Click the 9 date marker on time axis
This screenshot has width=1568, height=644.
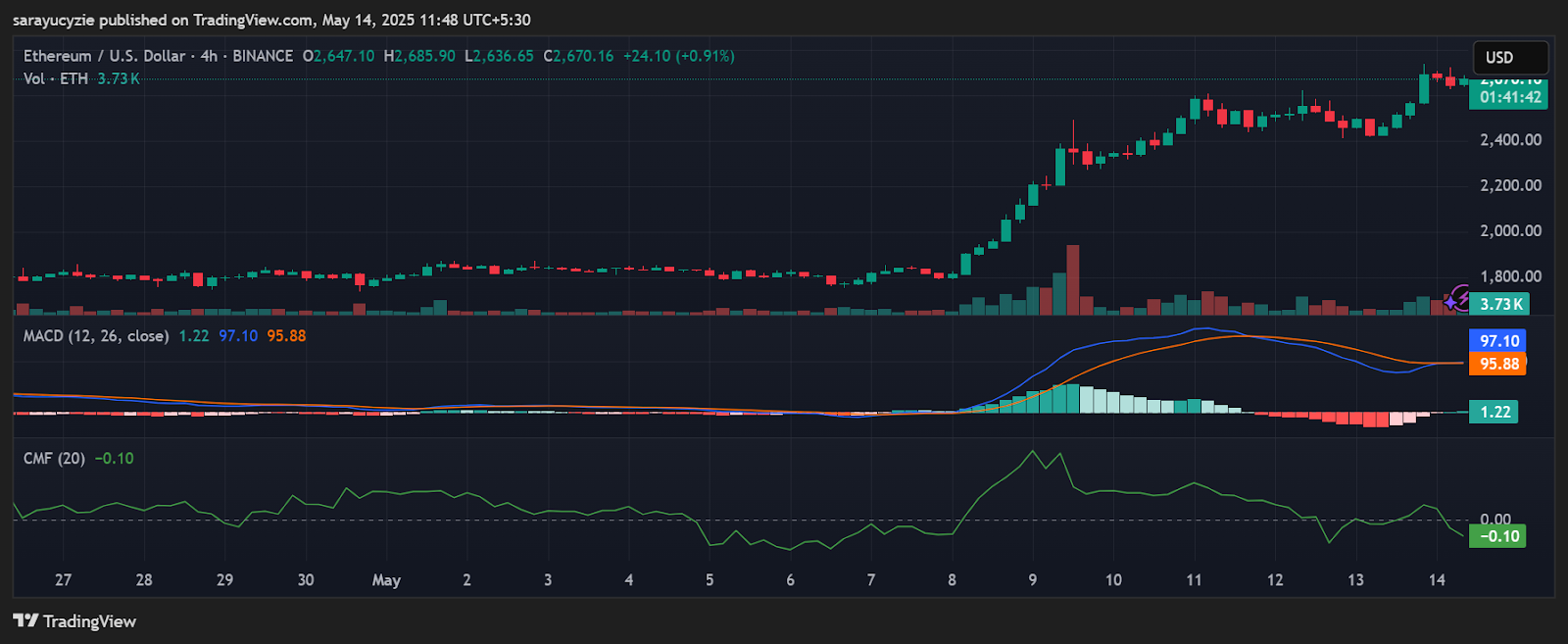[1032, 580]
